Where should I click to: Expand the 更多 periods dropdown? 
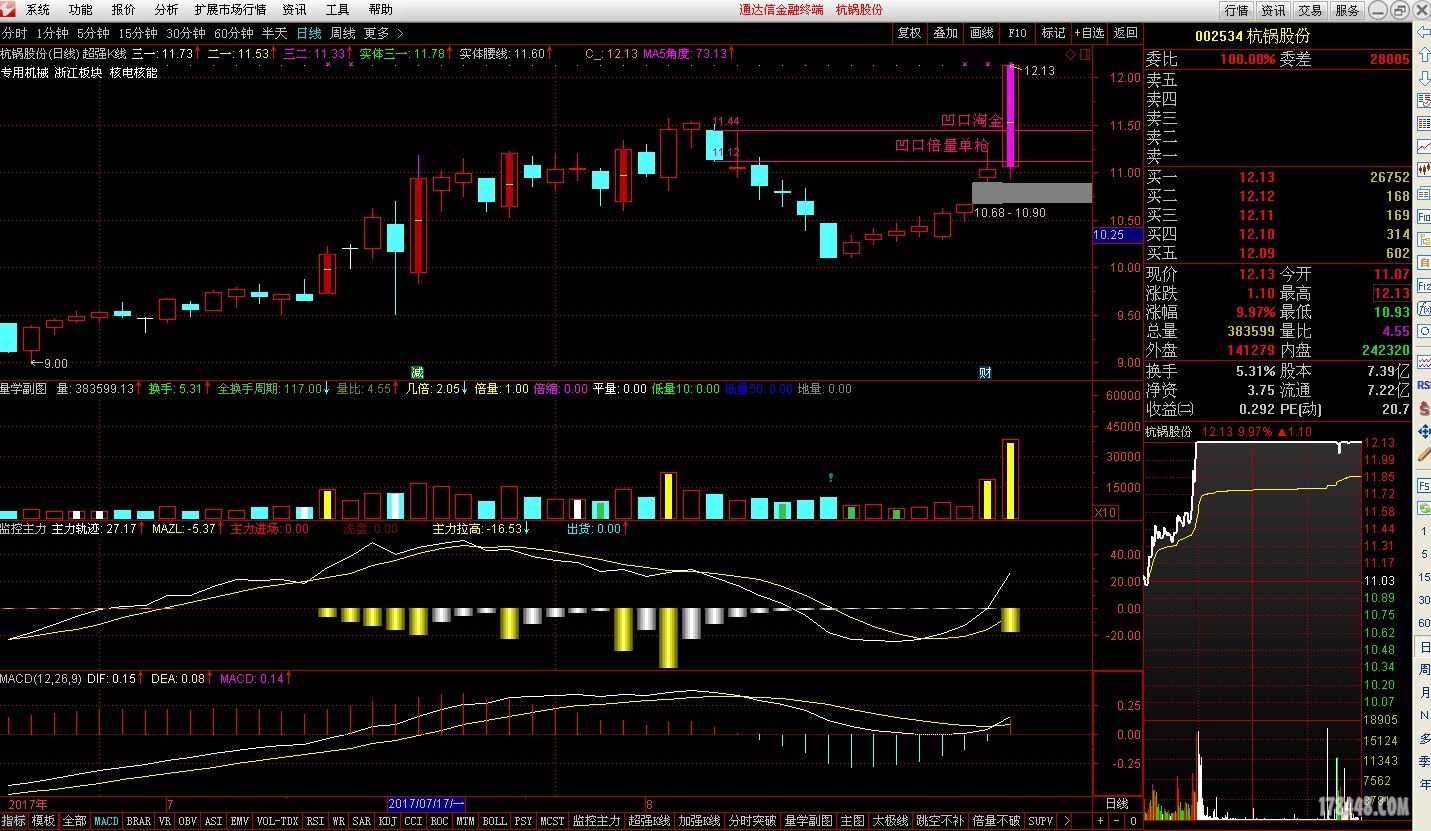(x=384, y=33)
